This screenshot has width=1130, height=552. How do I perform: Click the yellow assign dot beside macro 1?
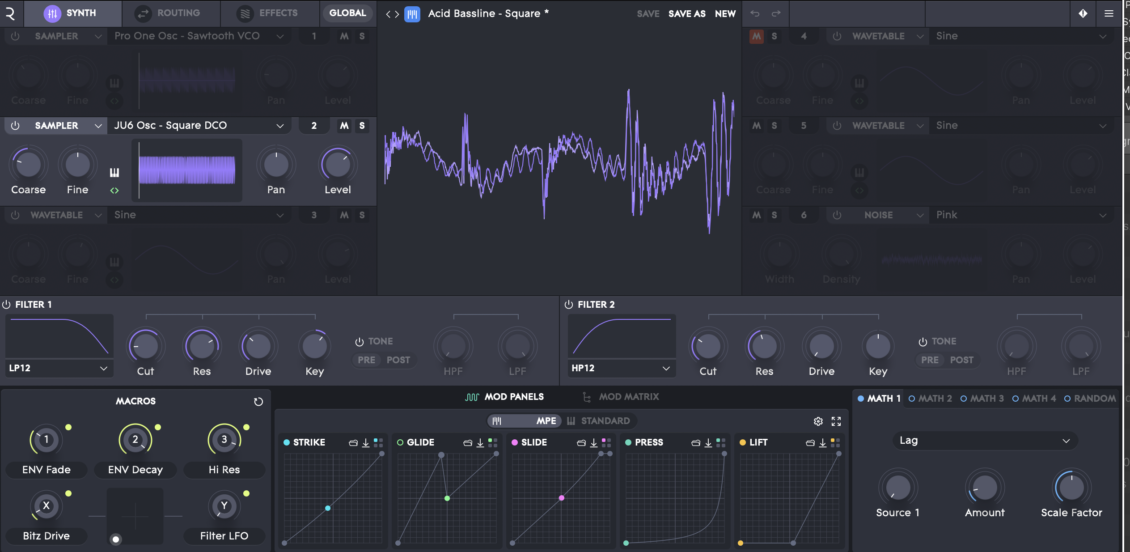pos(68,427)
